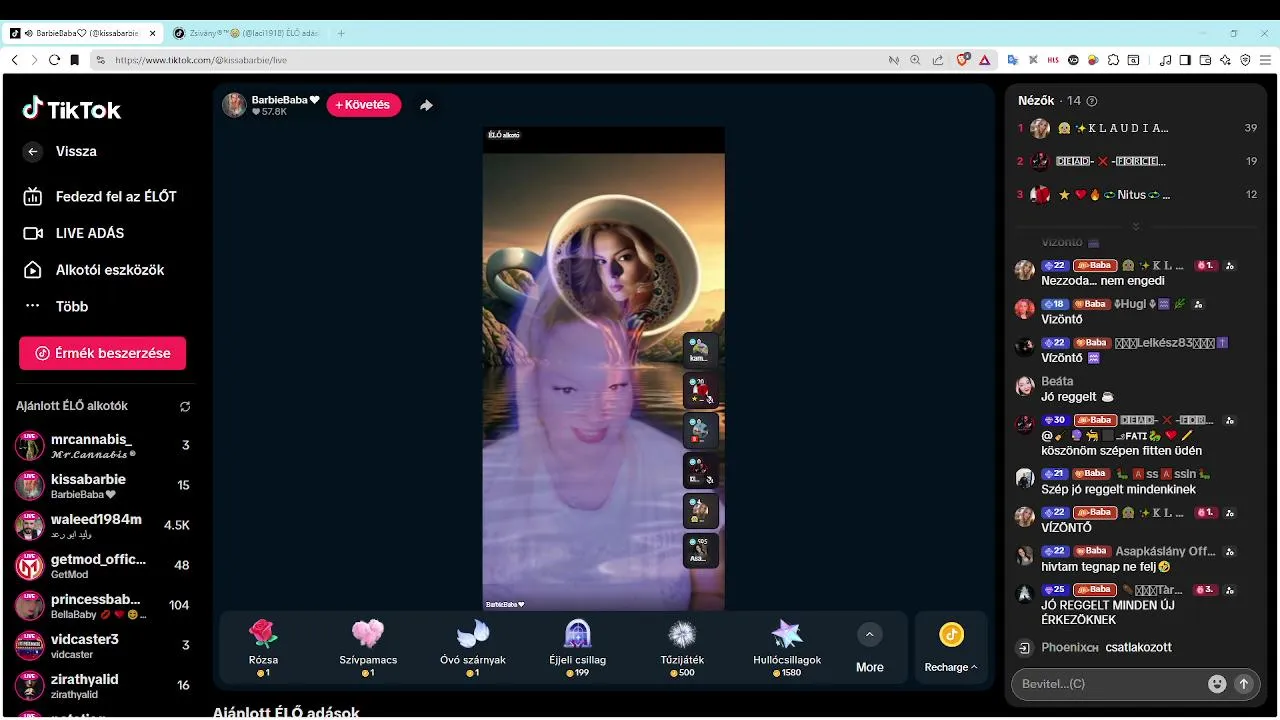Open the browser hamburger menu
Viewport: 1280px width, 720px height.
[1265, 60]
